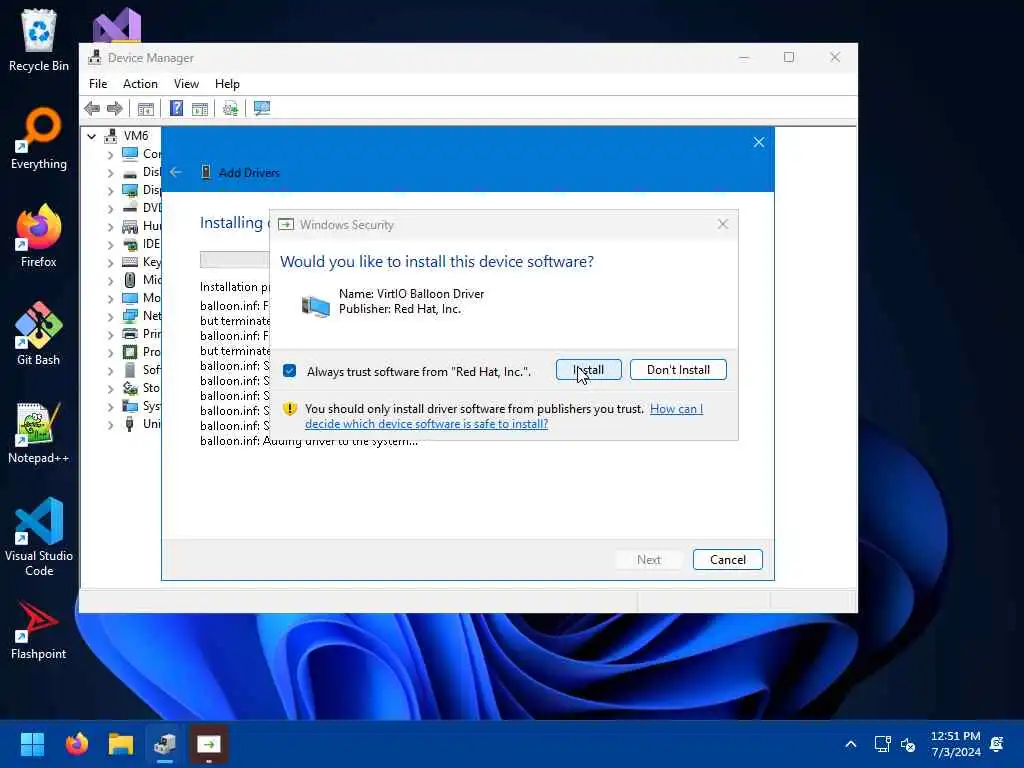Click Cancel in Add Drivers wizard
Image resolution: width=1024 pixels, height=768 pixels.
(728, 560)
